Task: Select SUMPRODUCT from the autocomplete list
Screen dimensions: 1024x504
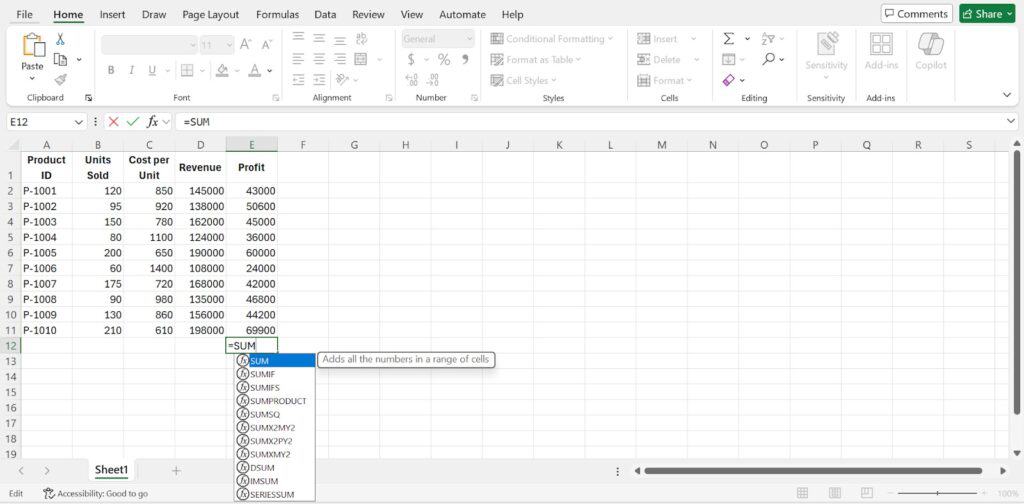Action: click(x=274, y=401)
